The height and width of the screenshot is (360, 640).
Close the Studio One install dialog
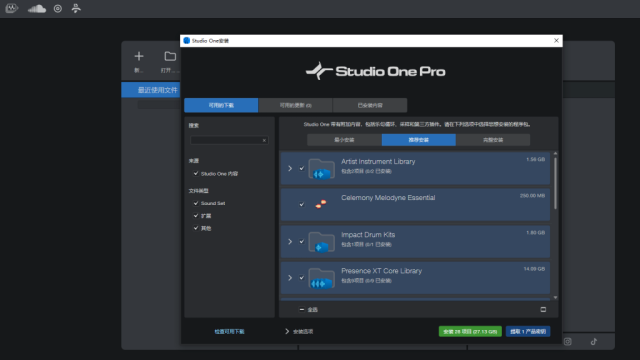pos(556,40)
